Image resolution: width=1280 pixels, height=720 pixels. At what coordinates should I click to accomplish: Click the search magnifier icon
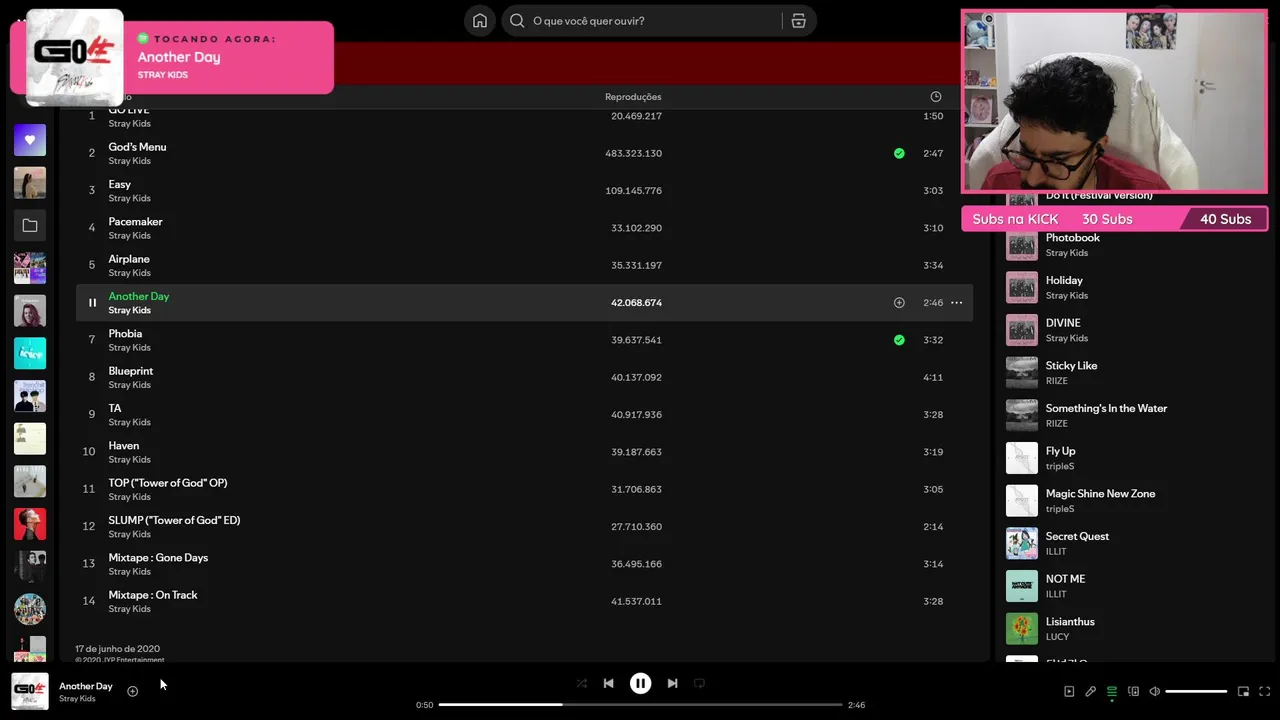517,21
